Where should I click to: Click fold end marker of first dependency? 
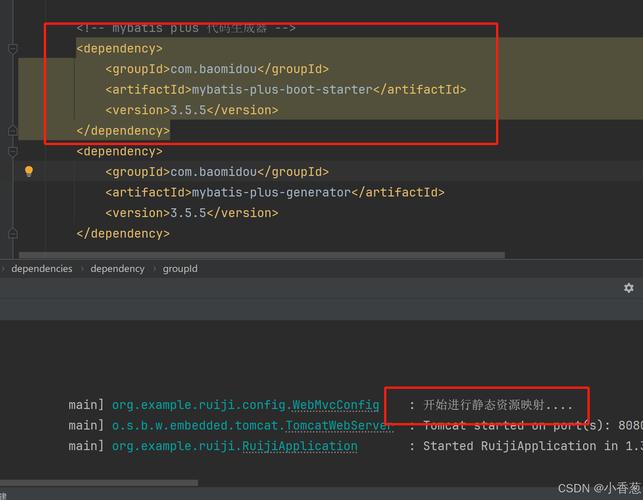(12, 131)
